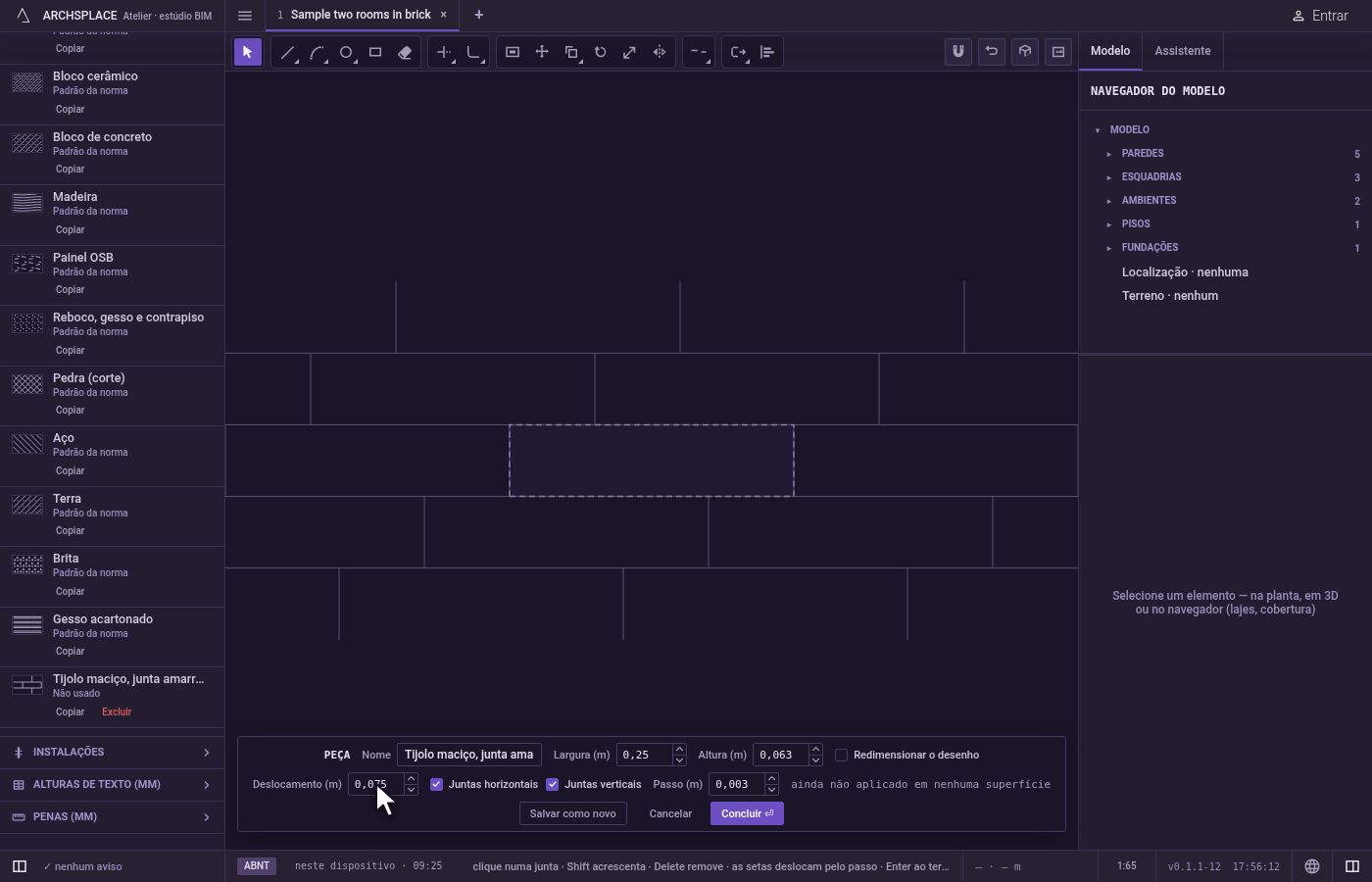Select the circle tool
This screenshot has height=882, width=1372.
pos(346,53)
